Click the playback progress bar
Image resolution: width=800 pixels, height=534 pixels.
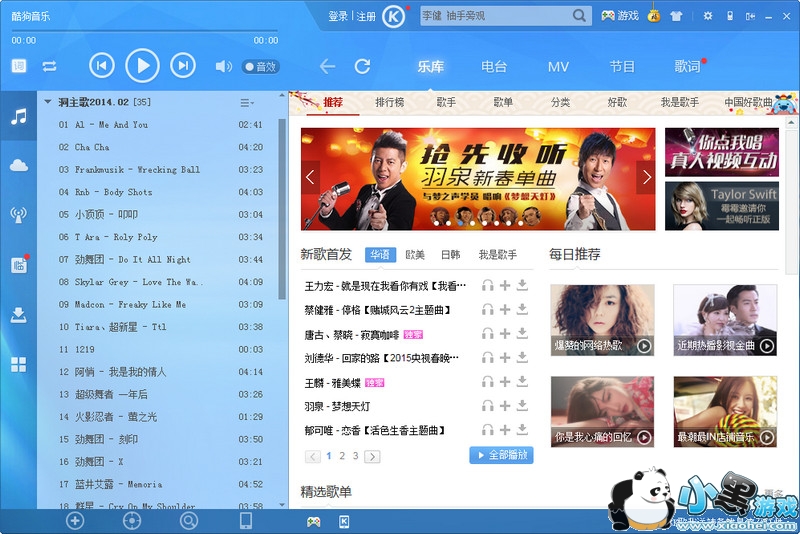(145, 31)
